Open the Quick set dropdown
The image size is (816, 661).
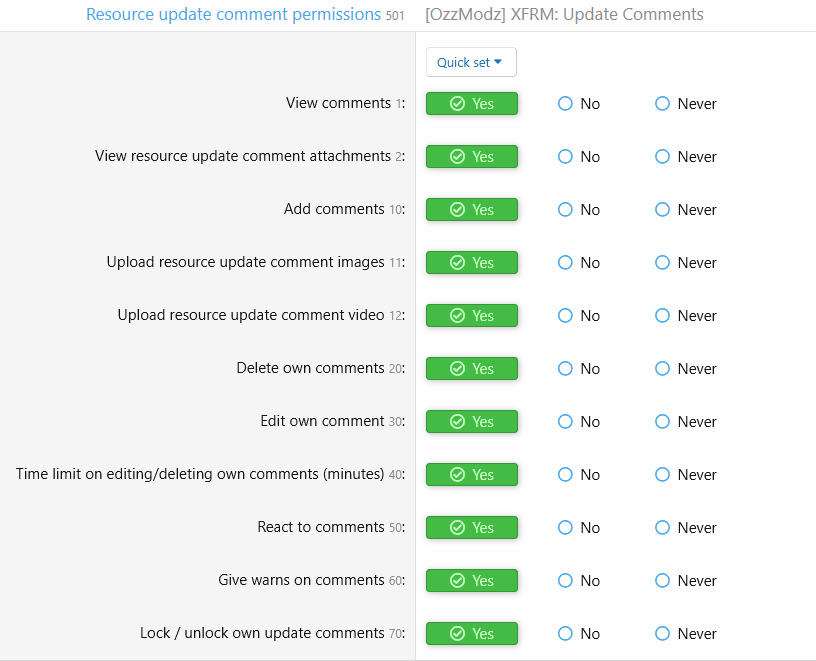[471, 62]
